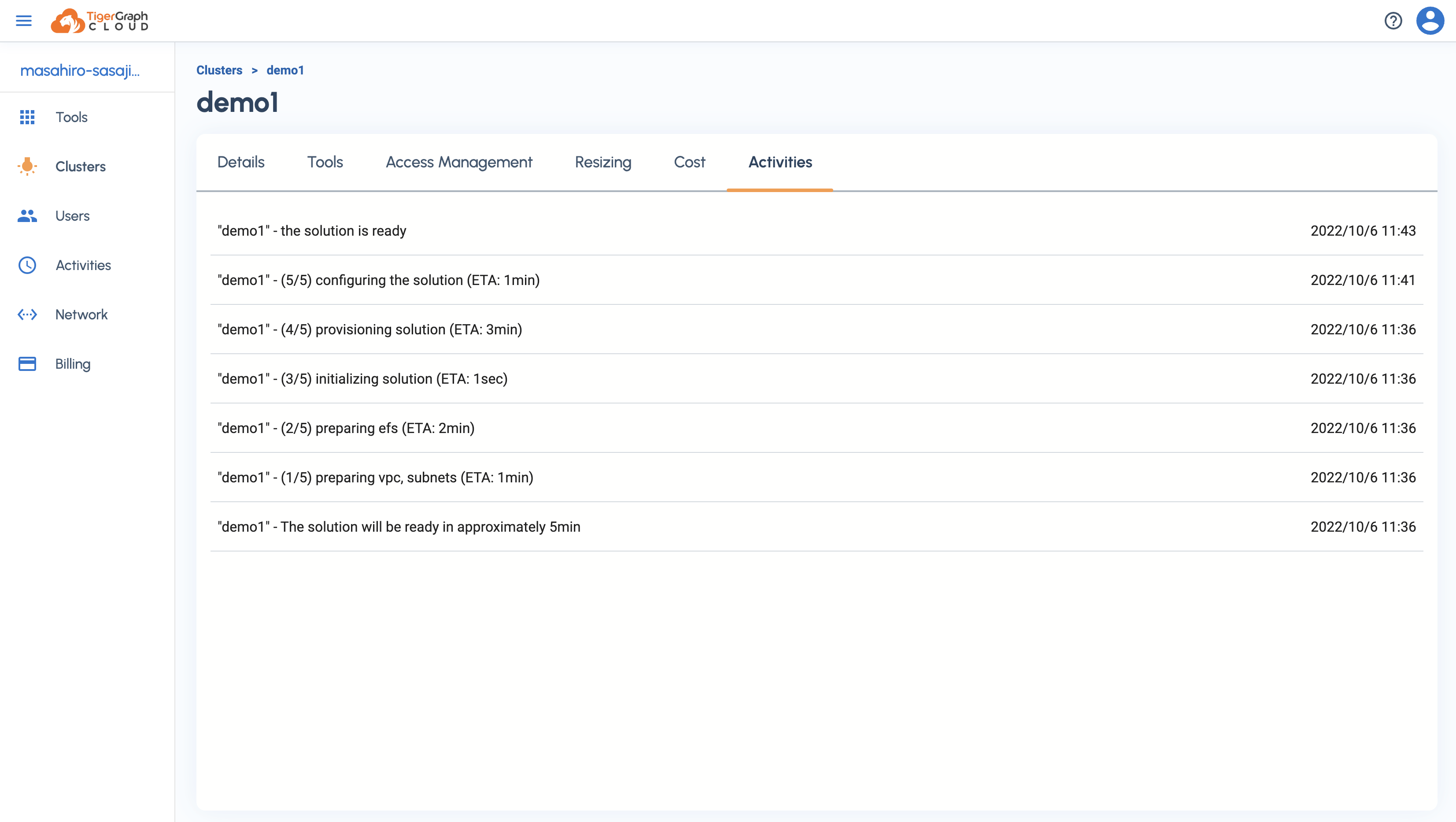Screen dimensions: 1456x822
Task: Click the Users people icon
Action: (x=27, y=216)
